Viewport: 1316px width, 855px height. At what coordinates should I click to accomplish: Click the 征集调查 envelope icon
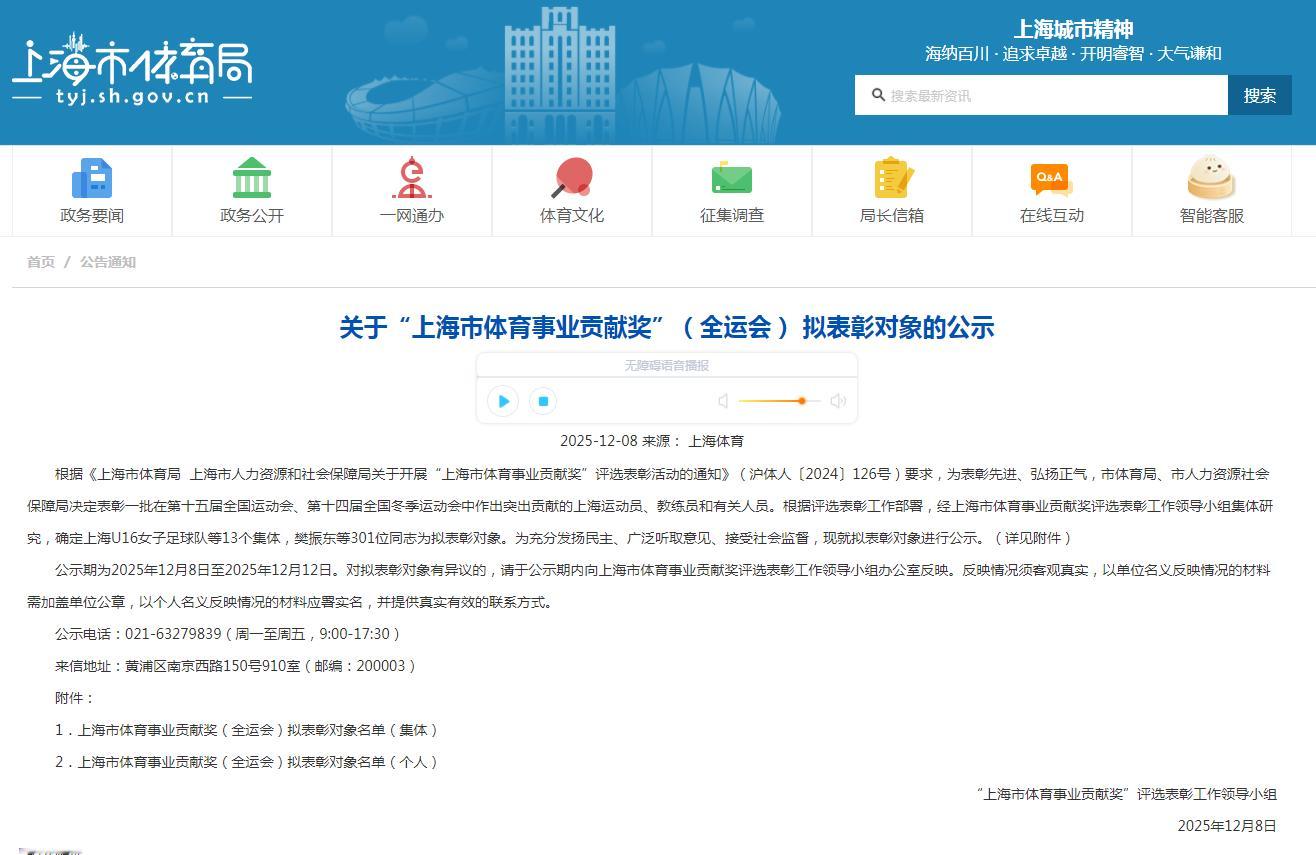coord(732,178)
